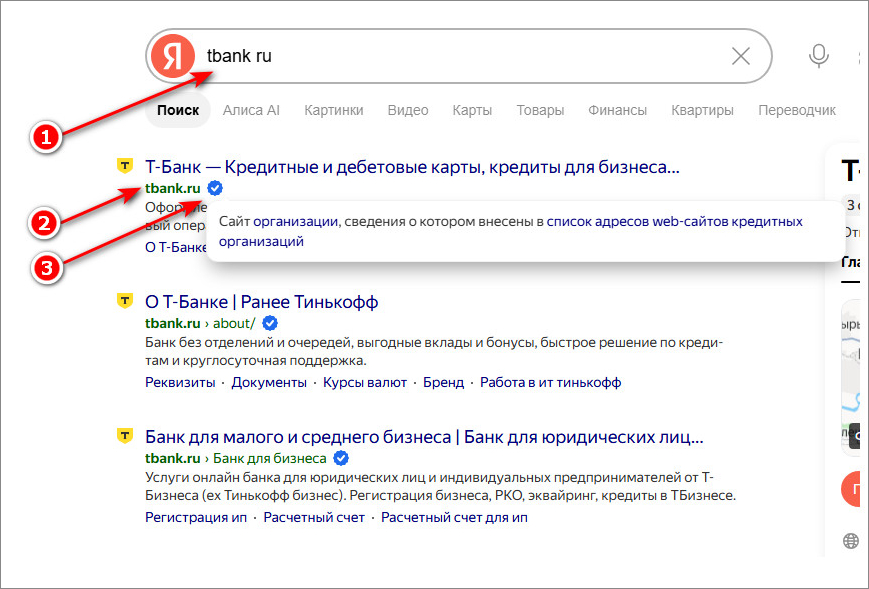Open the Квартиры tab
Screen dimensions: 869x589
coord(702,110)
